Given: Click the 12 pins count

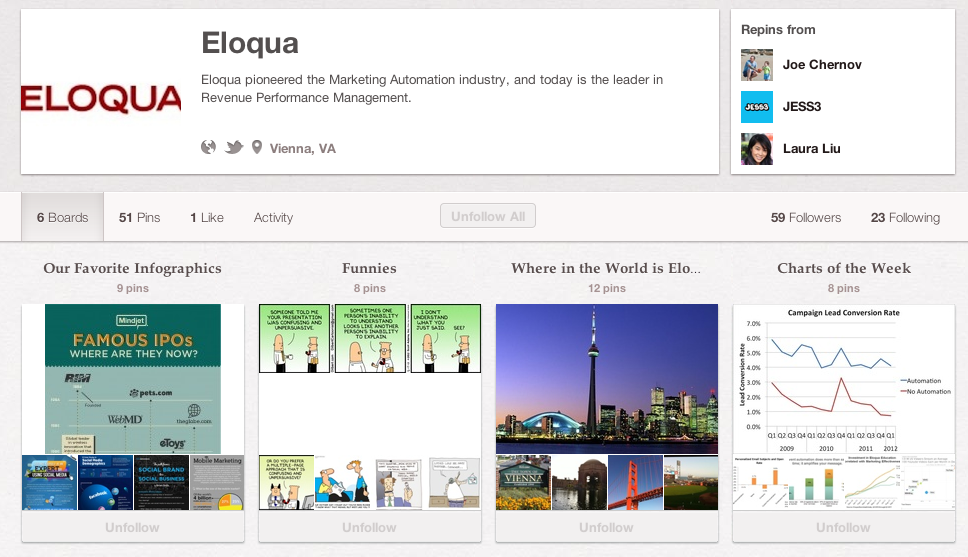Looking at the screenshot, I should click(607, 288).
